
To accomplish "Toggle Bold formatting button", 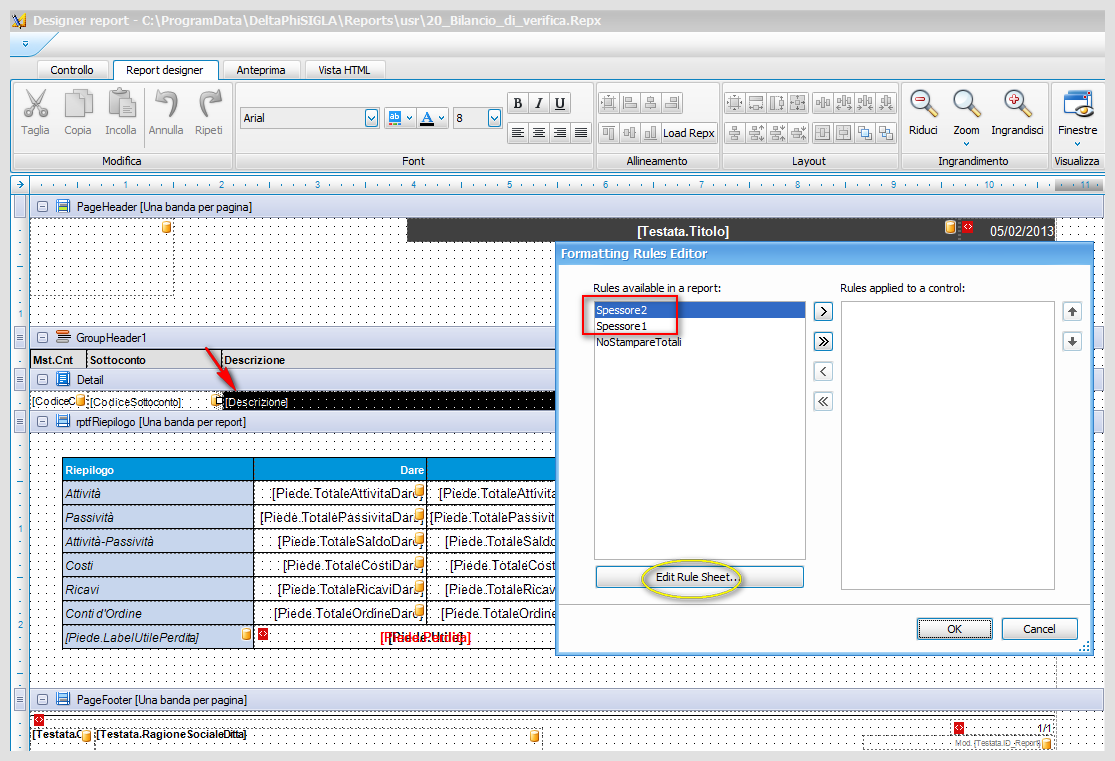I will [518, 103].
